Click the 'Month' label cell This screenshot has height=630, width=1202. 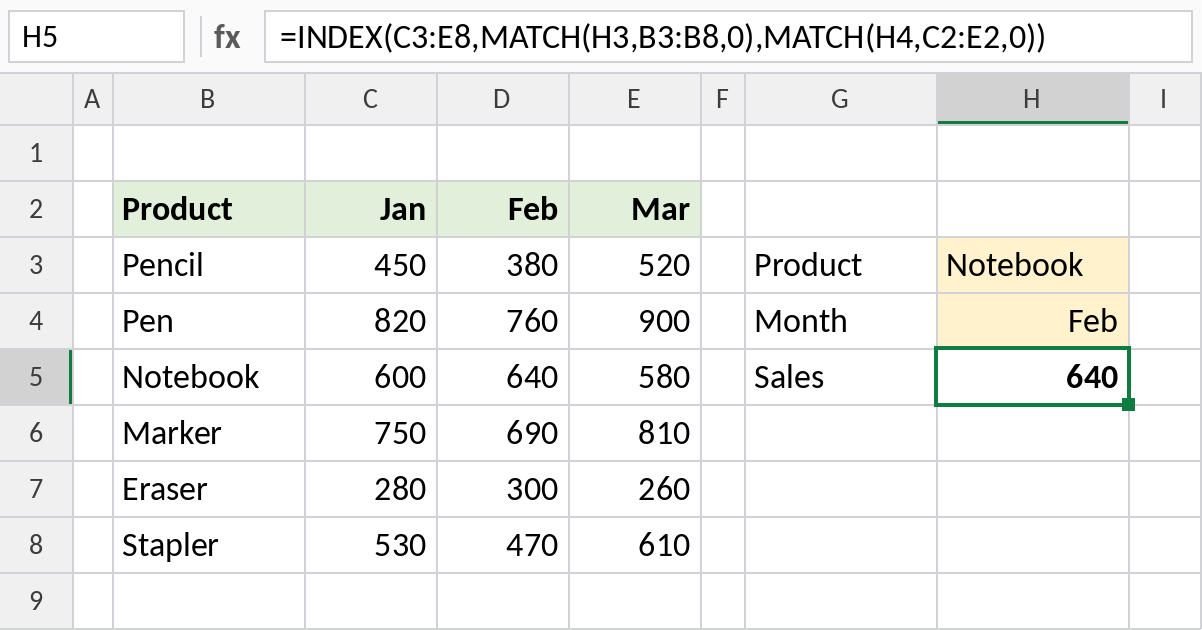pyautogui.click(x=841, y=321)
